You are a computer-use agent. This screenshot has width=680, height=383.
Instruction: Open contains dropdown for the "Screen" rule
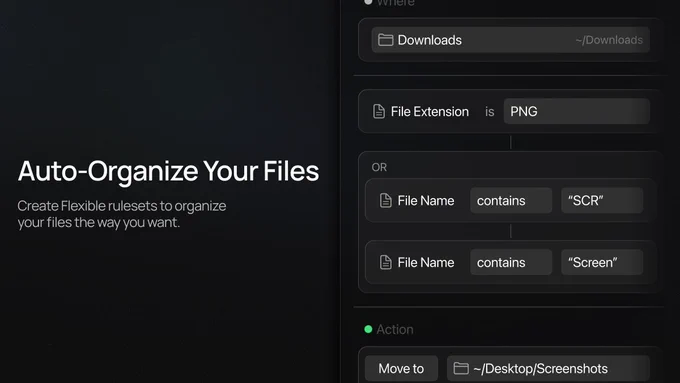(x=511, y=262)
